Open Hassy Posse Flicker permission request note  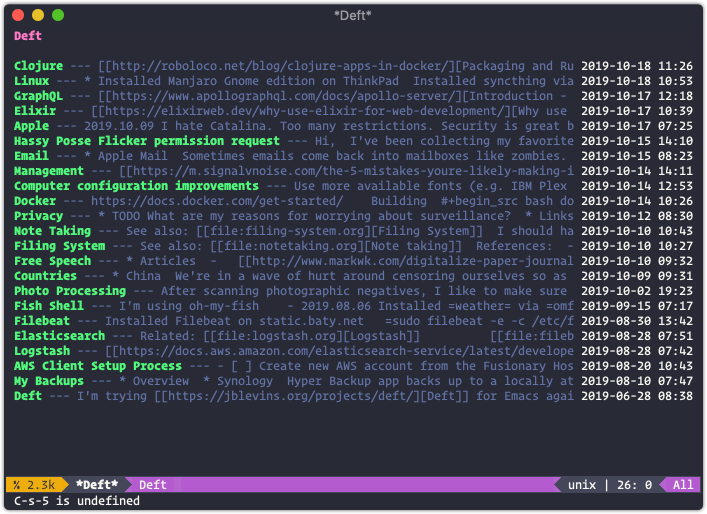(x=147, y=141)
